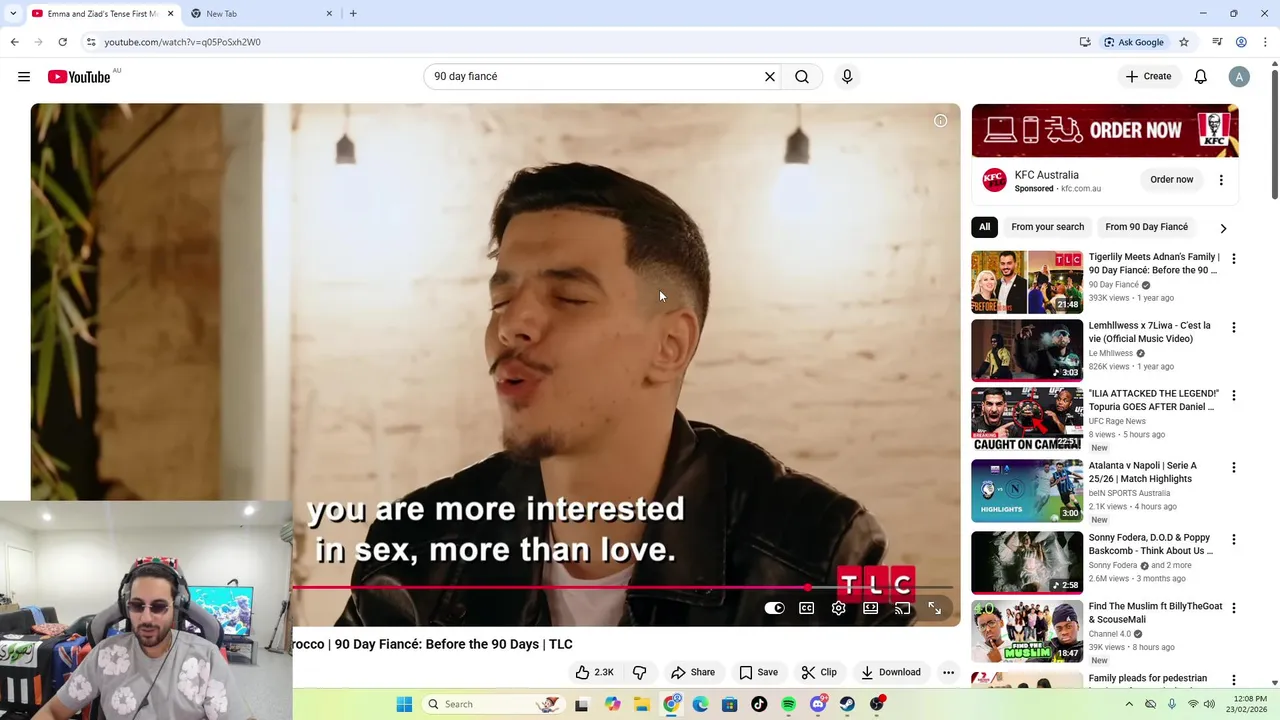Image resolution: width=1280 pixels, height=720 pixels.
Task: Close the Emma and Ziad's tab
Action: (170, 14)
